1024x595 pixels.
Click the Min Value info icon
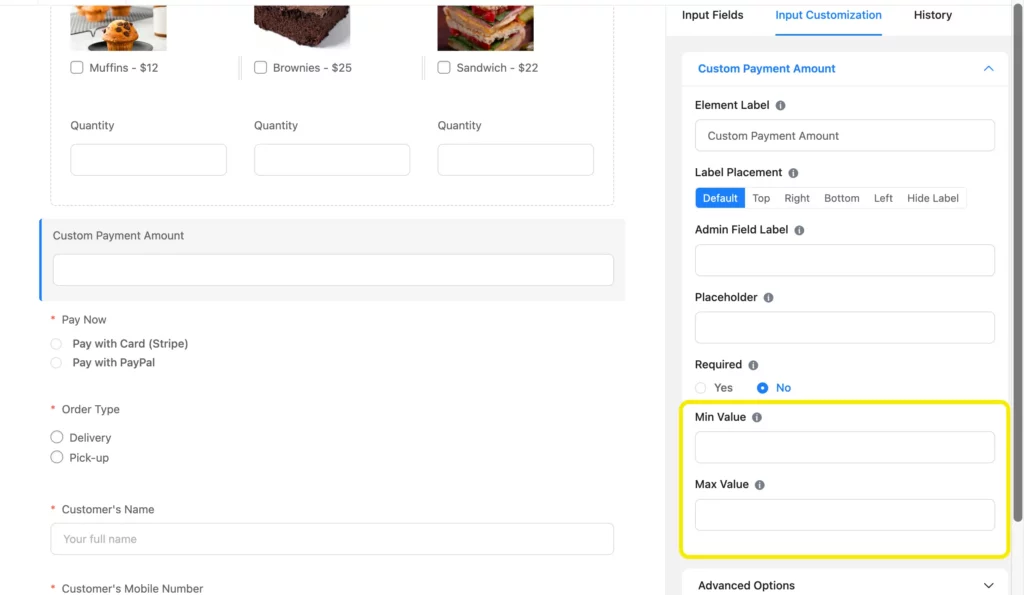tap(757, 417)
